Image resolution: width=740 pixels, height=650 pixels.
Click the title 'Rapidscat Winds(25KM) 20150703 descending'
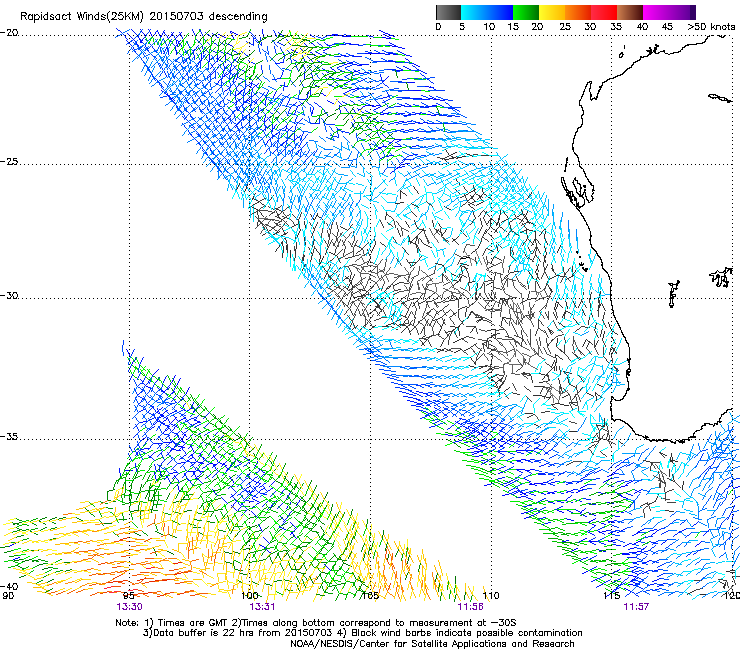pos(143,17)
